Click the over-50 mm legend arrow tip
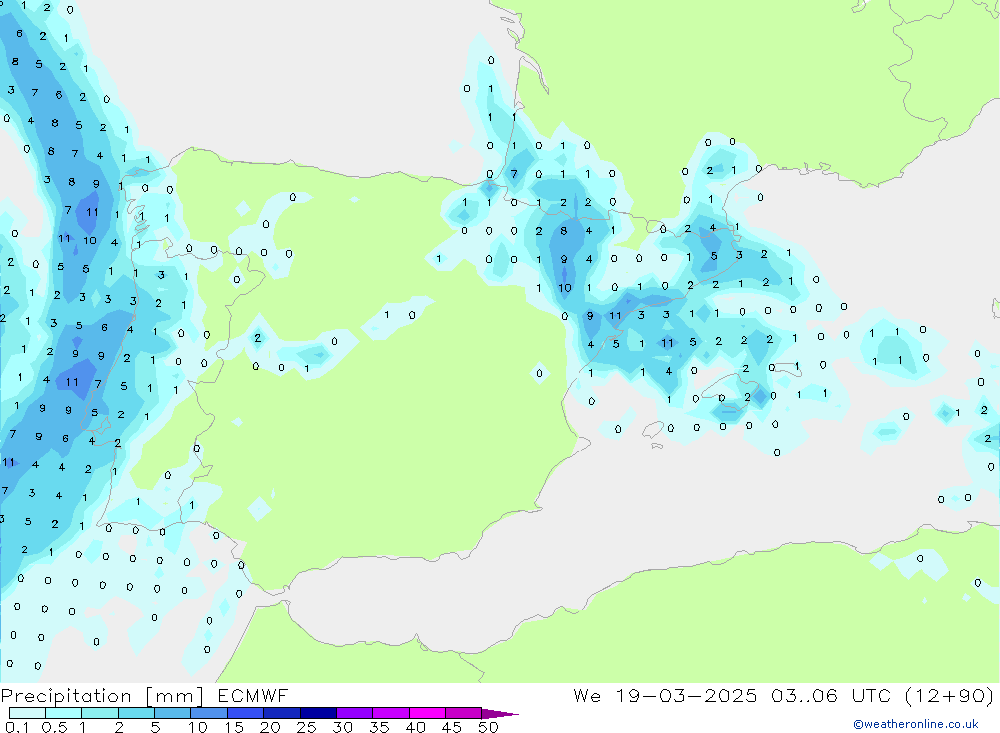 click(x=501, y=714)
